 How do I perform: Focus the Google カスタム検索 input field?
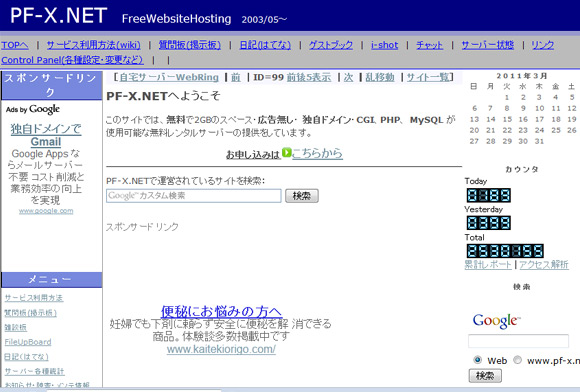click(194, 196)
